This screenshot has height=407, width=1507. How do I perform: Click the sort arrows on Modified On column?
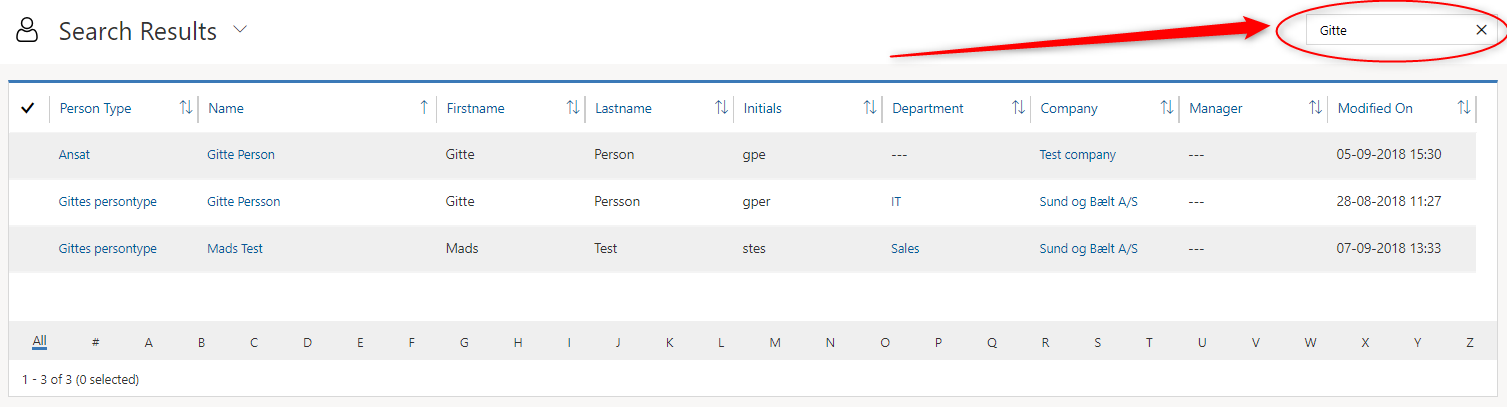[1464, 108]
